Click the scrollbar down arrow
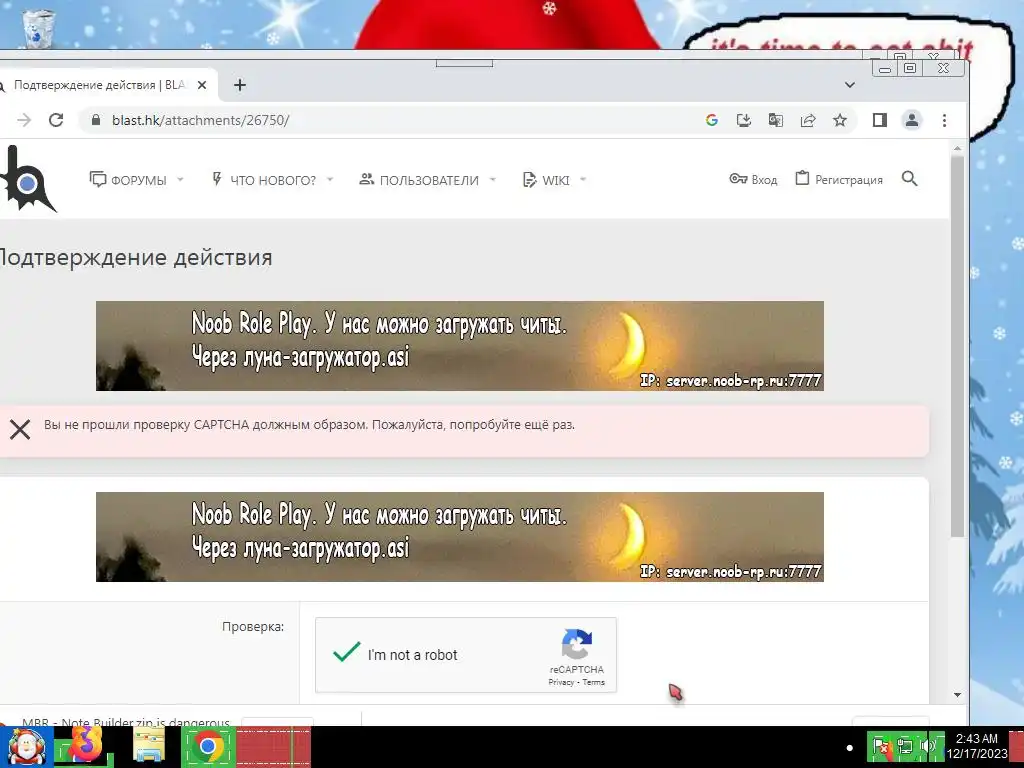 pos(957,695)
